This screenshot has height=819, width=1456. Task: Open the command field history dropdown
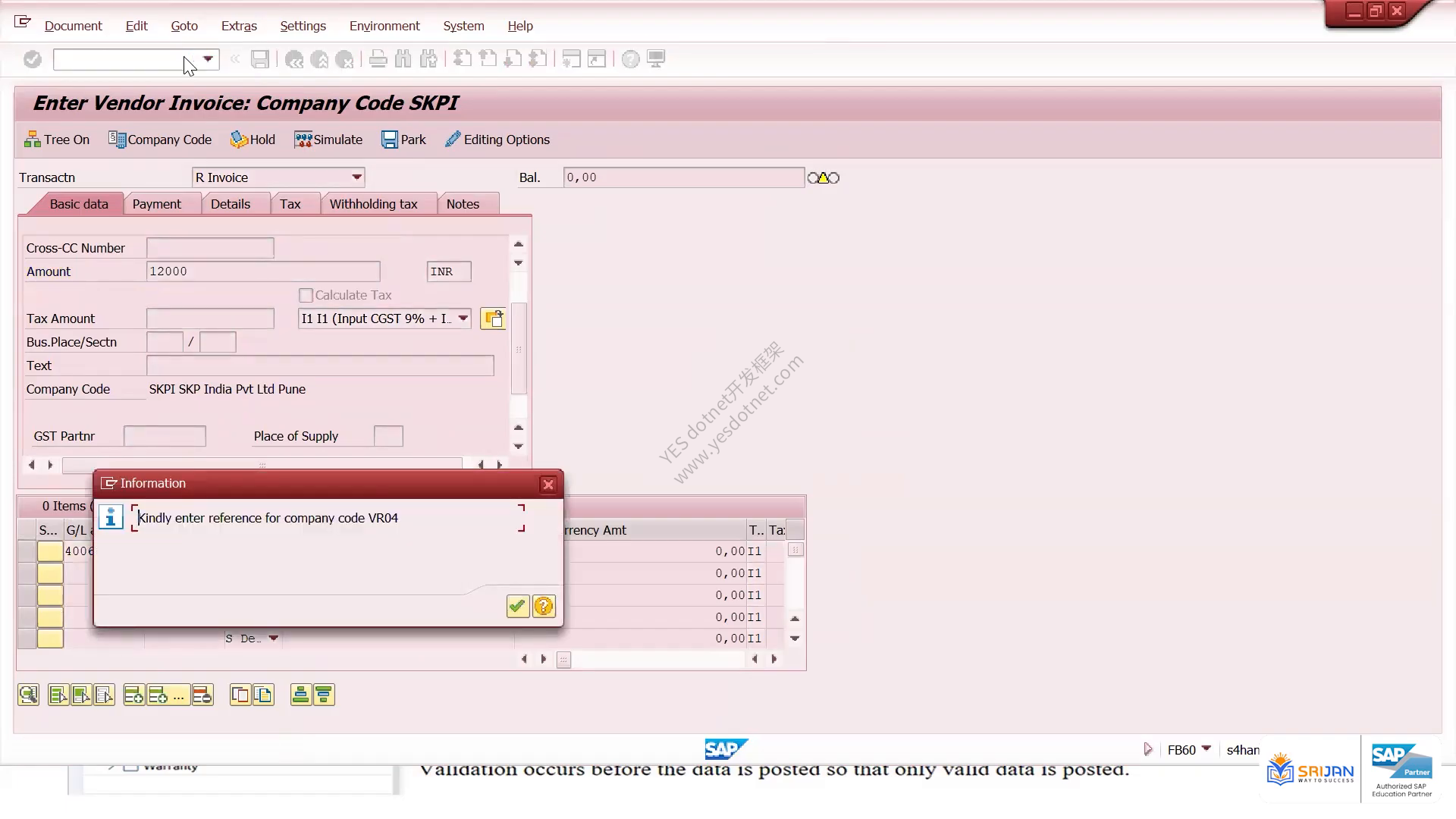[208, 59]
